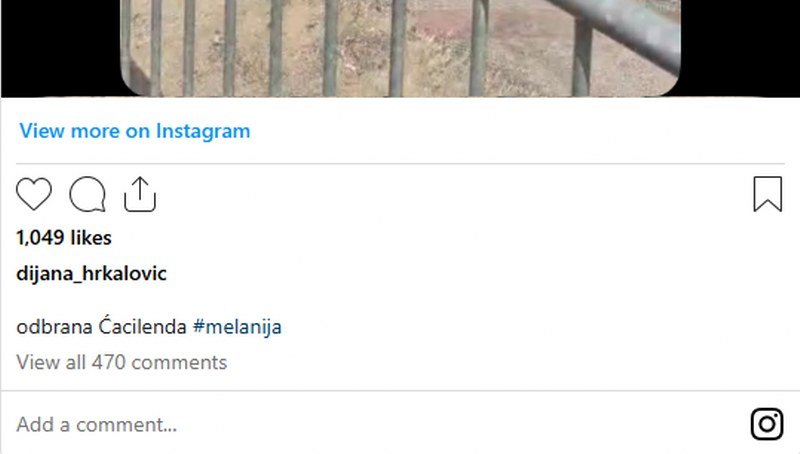Visit the dijana_hrkalovic profile

coord(91,274)
